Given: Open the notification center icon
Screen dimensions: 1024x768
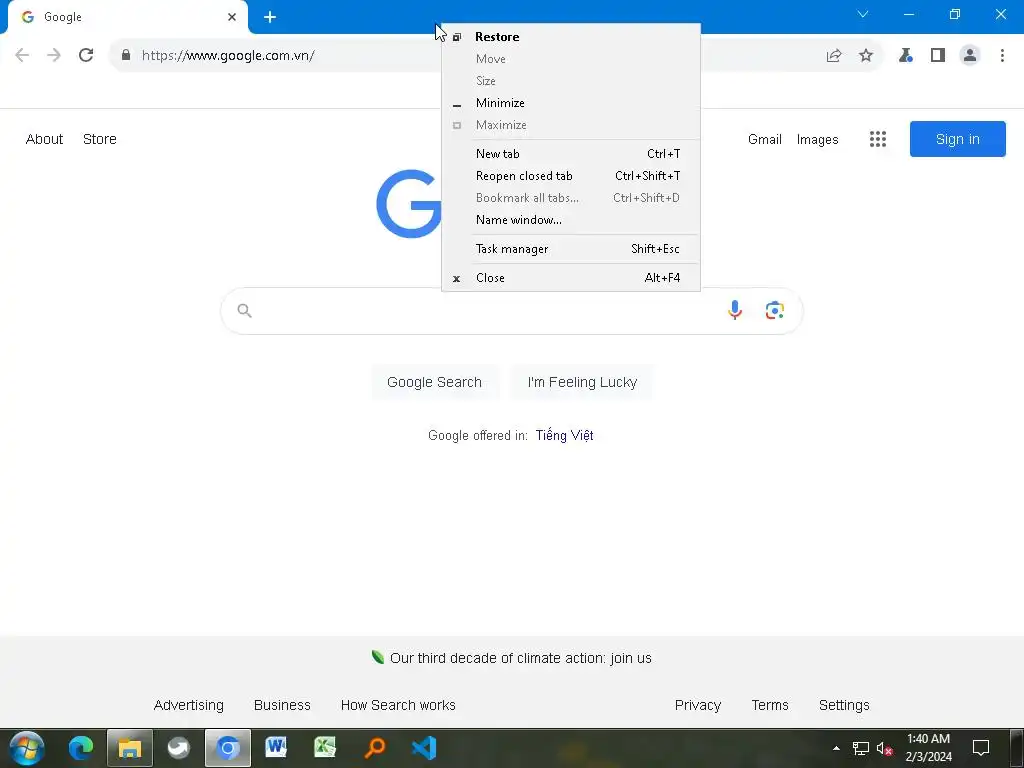Looking at the screenshot, I should point(981,748).
